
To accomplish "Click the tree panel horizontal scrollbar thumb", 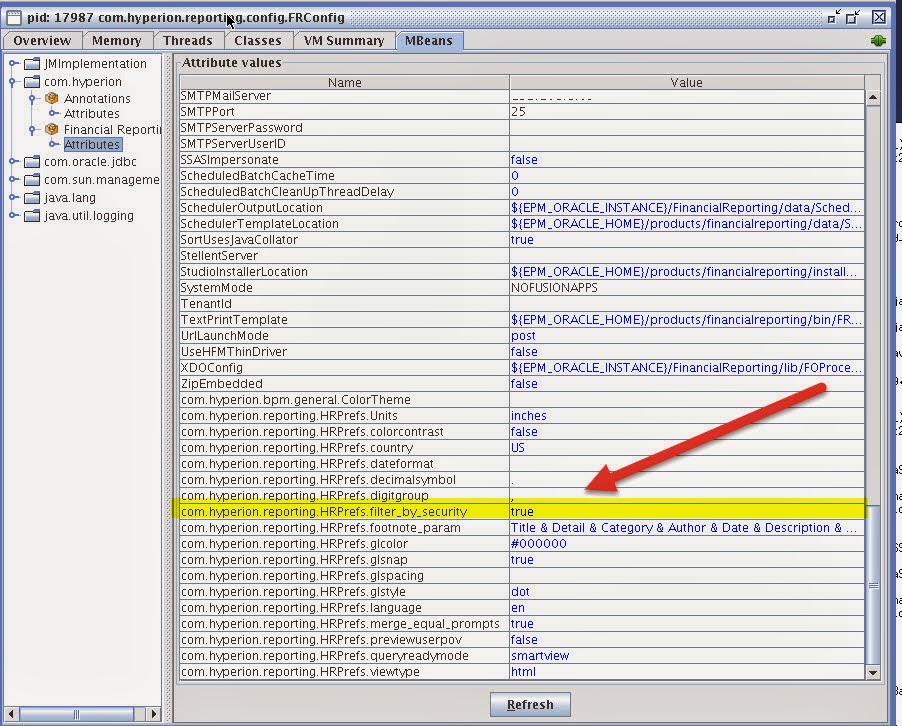I will (x=77, y=714).
